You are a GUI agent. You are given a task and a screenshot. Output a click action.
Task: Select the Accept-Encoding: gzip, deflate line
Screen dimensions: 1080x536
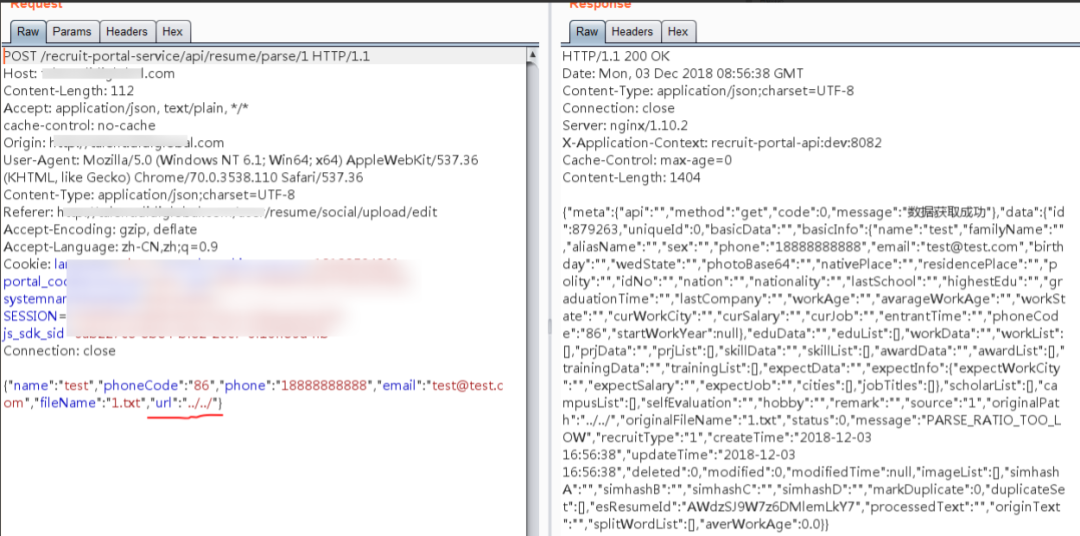tap(100, 229)
